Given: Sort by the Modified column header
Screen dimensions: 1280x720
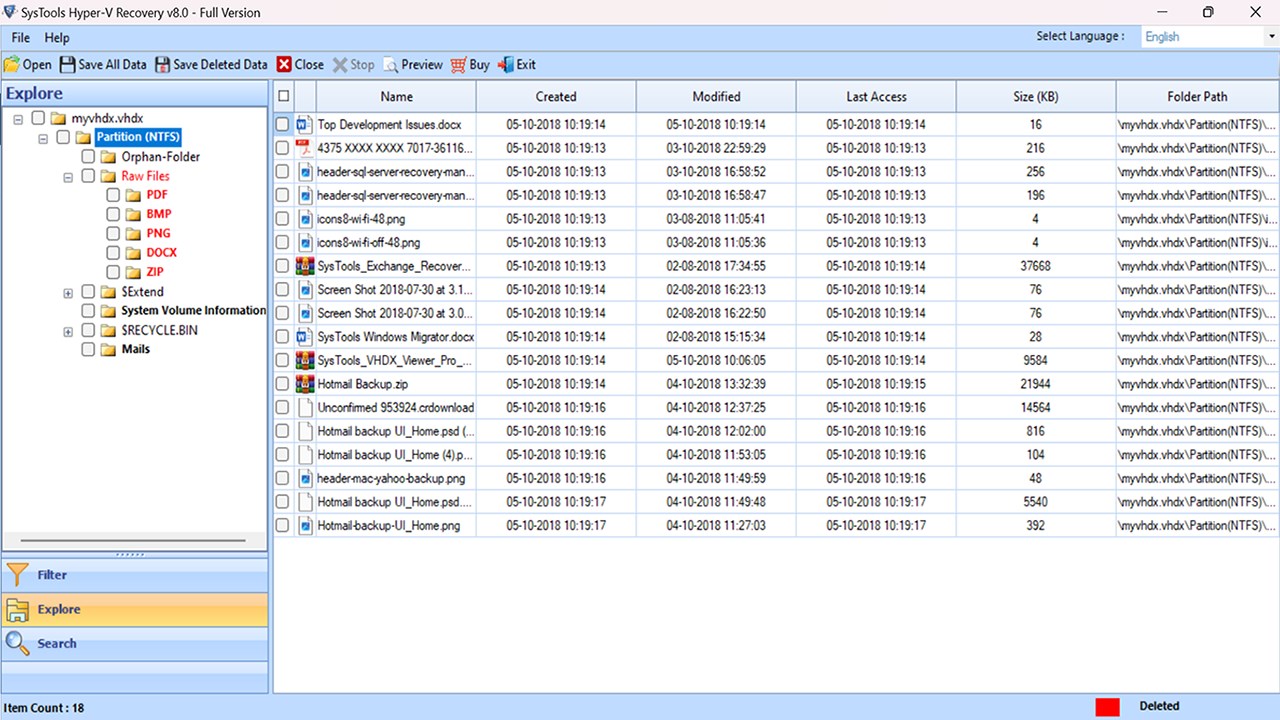Looking at the screenshot, I should pos(716,96).
